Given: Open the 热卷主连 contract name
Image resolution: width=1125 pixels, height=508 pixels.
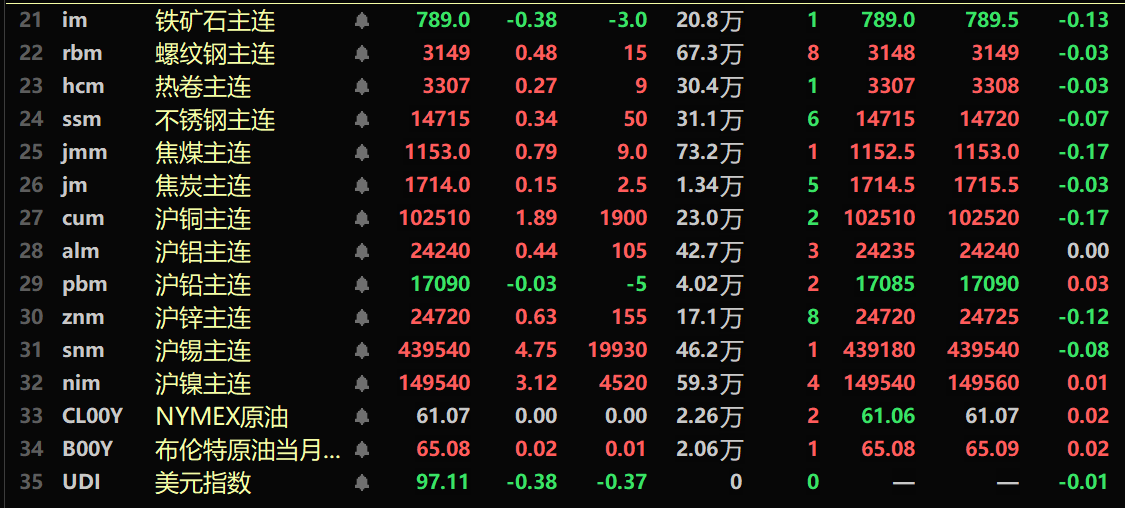Looking at the screenshot, I should (x=203, y=87).
